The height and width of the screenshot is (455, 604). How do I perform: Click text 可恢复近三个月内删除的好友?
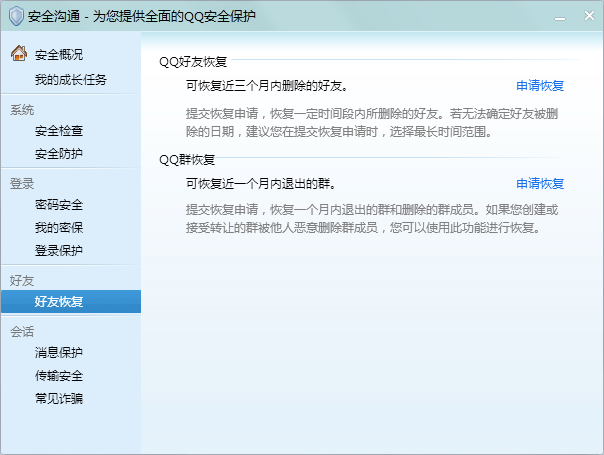tap(267, 86)
